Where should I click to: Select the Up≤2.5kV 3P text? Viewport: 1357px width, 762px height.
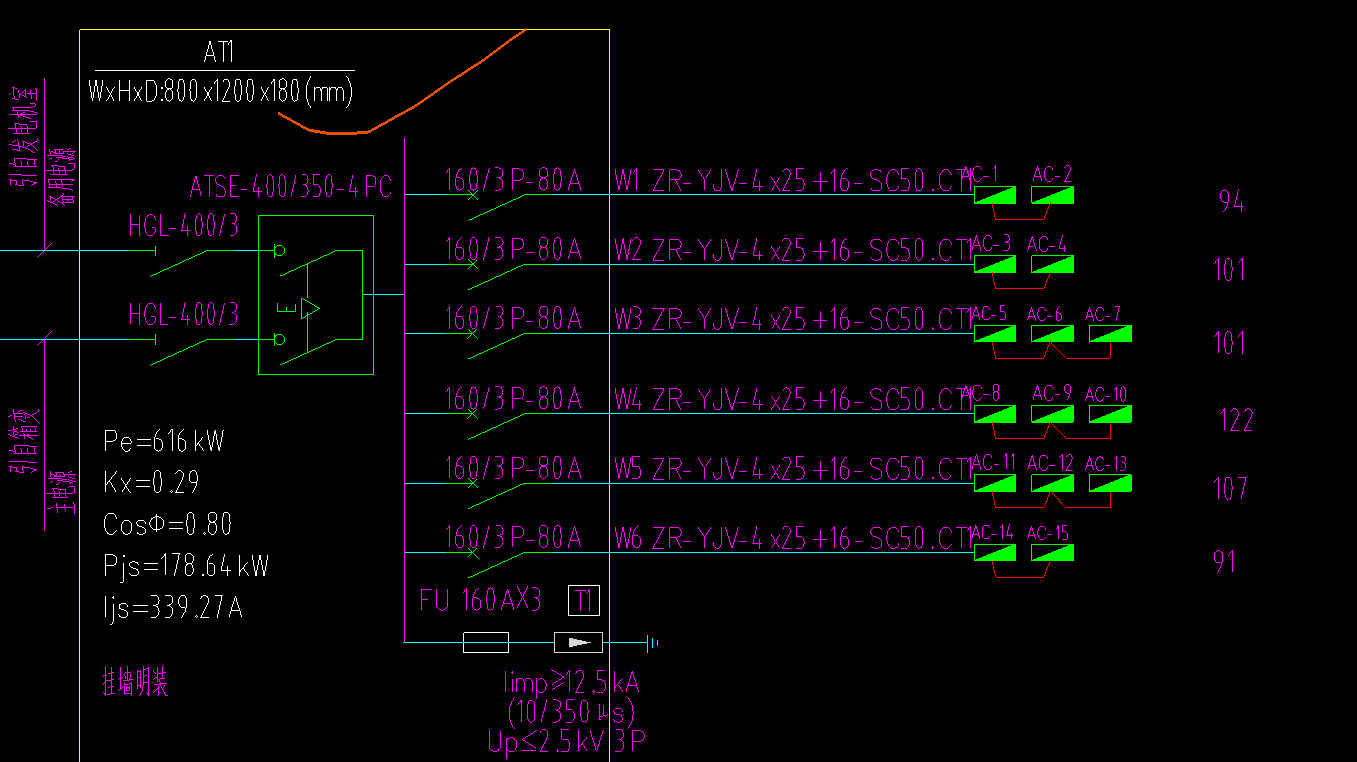click(x=568, y=742)
